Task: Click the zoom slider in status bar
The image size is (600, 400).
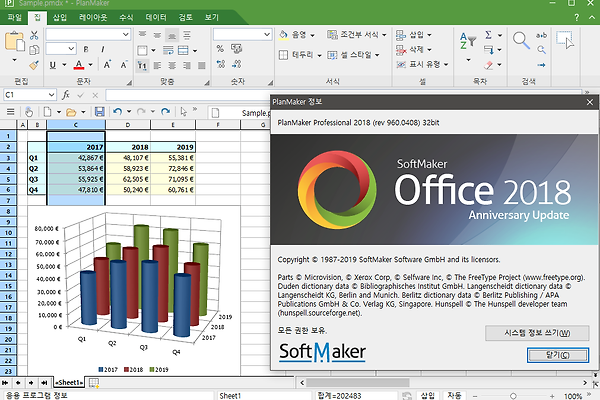Action: click(513, 396)
